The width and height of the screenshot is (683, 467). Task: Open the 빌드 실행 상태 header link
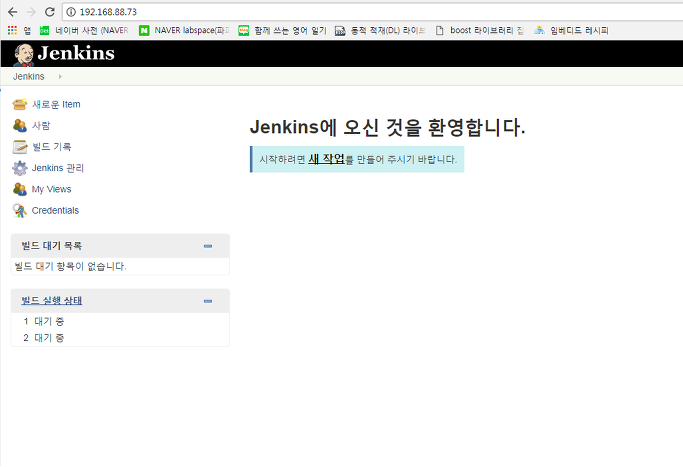click(52, 301)
